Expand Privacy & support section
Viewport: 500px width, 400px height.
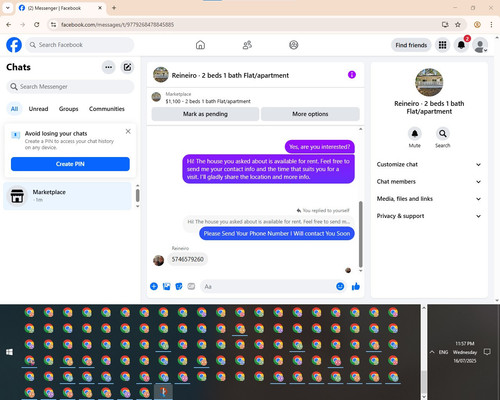tap(429, 216)
